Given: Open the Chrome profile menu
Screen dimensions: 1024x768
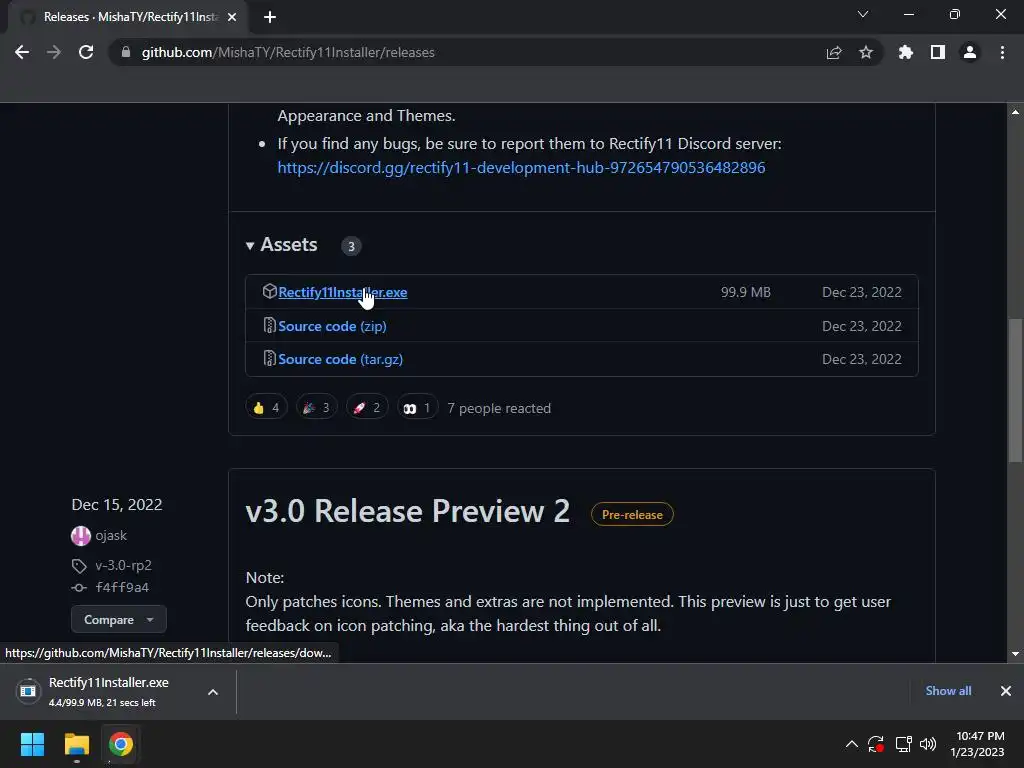Looking at the screenshot, I should [x=970, y=52].
